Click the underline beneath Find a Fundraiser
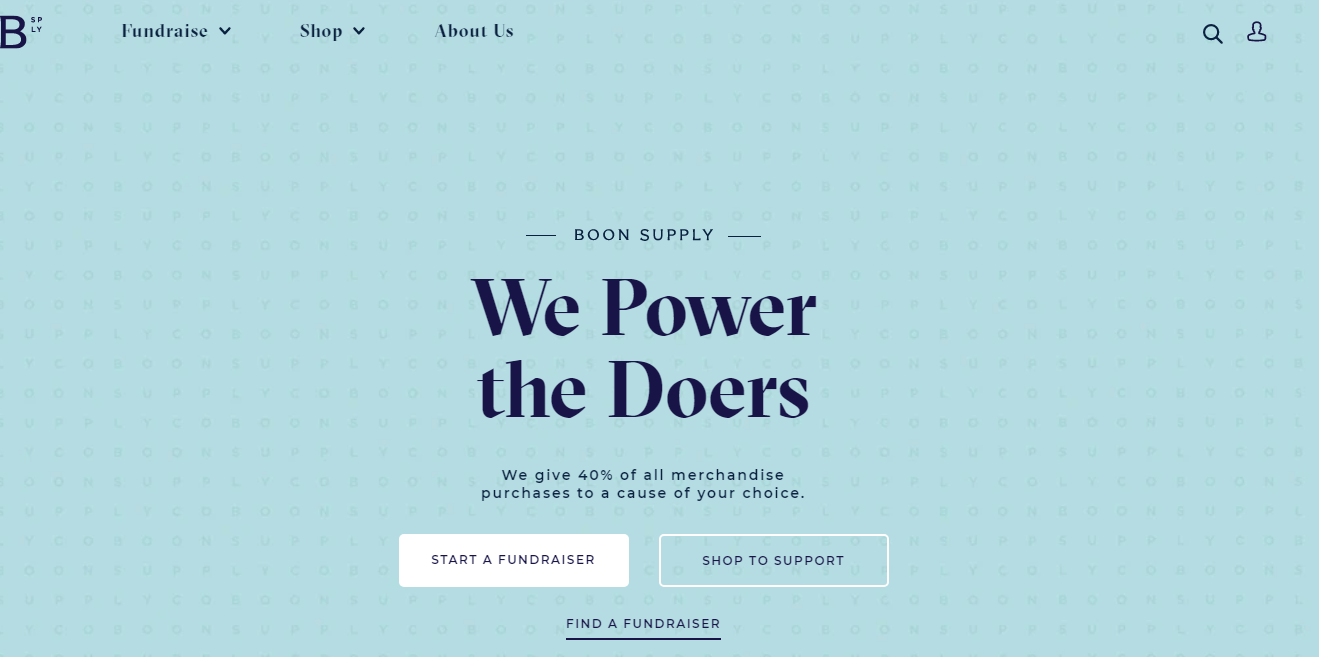This screenshot has height=657, width=1319. pos(643,638)
